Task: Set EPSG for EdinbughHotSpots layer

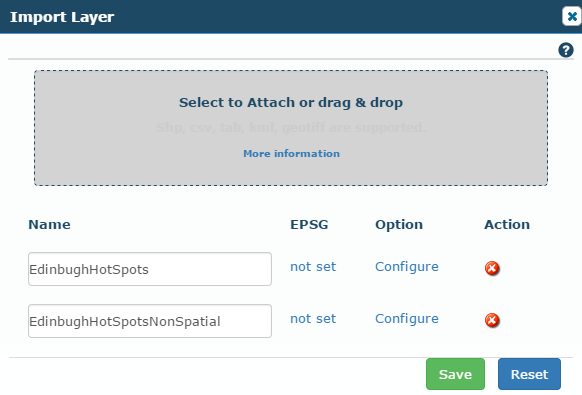Action: [x=313, y=267]
